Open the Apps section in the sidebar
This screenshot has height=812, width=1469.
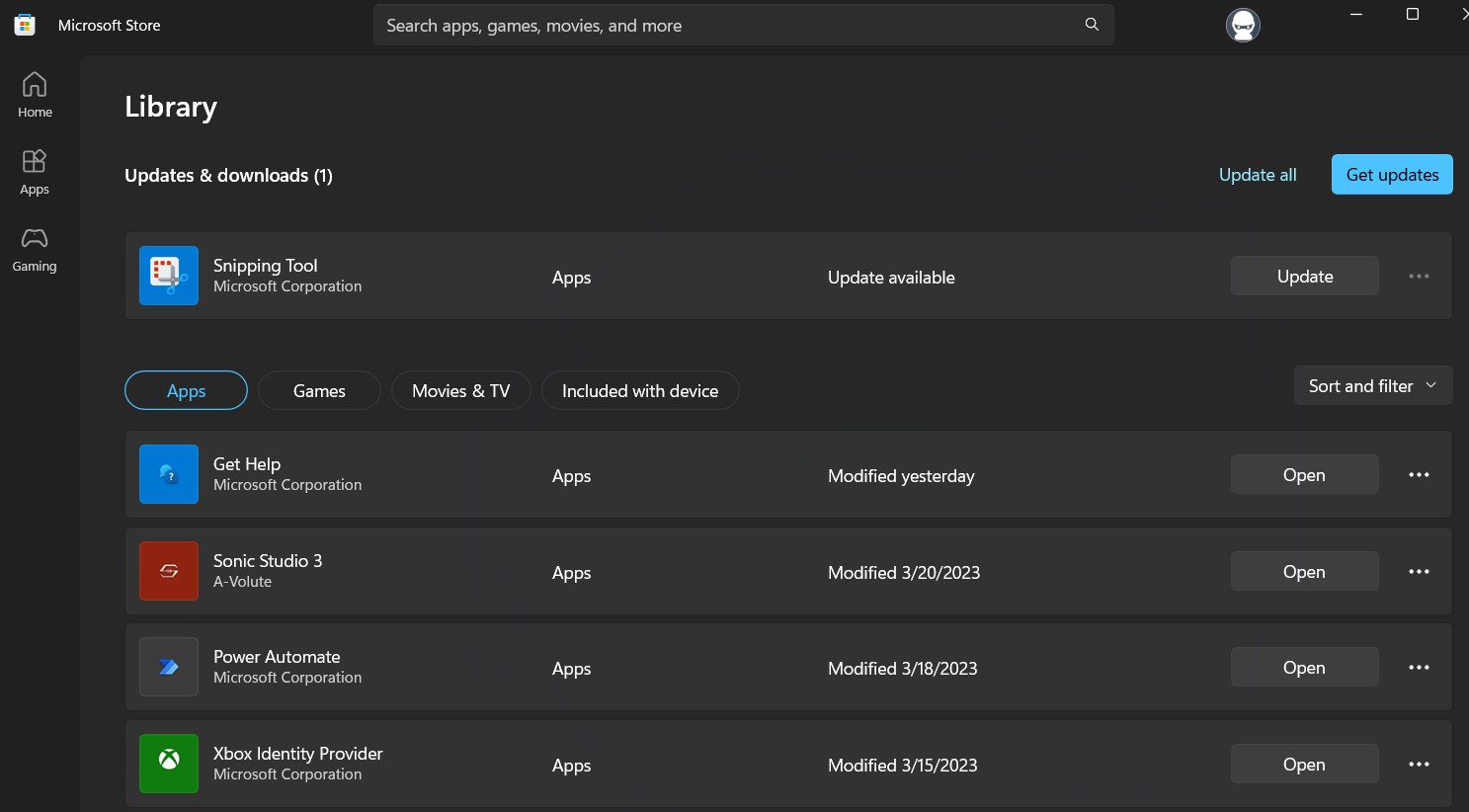point(35,173)
